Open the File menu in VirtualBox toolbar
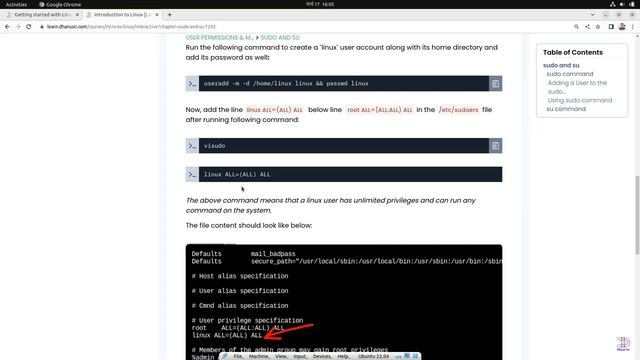The width and height of the screenshot is (640, 360). [x=238, y=356]
